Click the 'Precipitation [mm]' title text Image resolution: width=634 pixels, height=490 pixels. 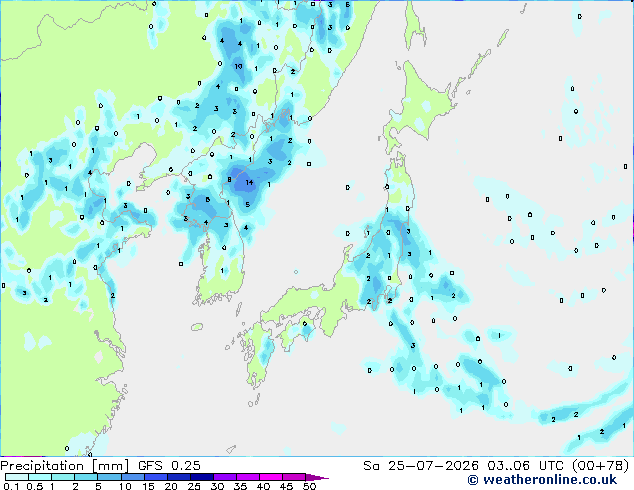click(x=65, y=466)
